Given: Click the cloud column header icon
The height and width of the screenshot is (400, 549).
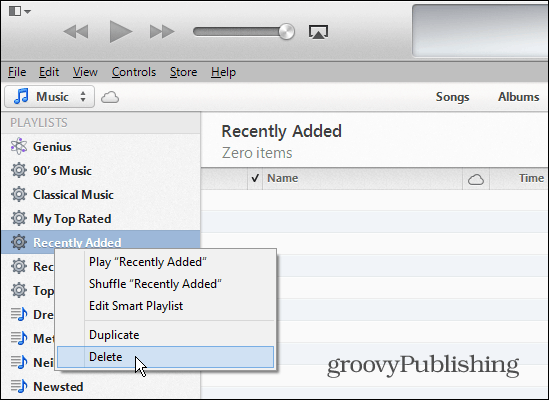Looking at the screenshot, I should click(476, 180).
